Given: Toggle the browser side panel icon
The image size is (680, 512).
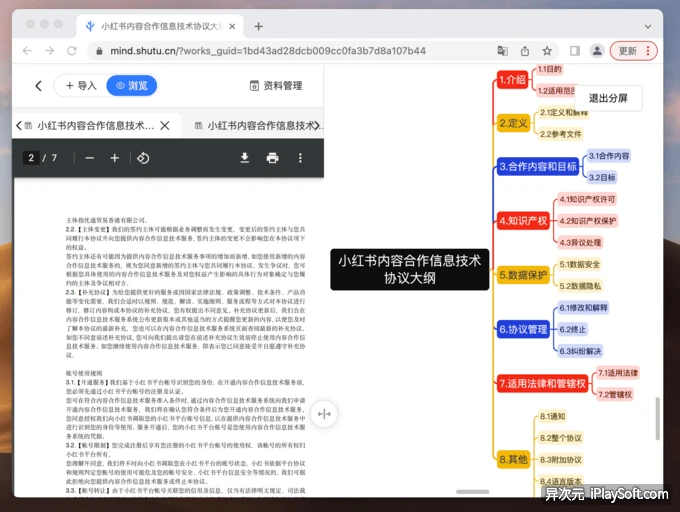Looking at the screenshot, I should [x=575, y=51].
